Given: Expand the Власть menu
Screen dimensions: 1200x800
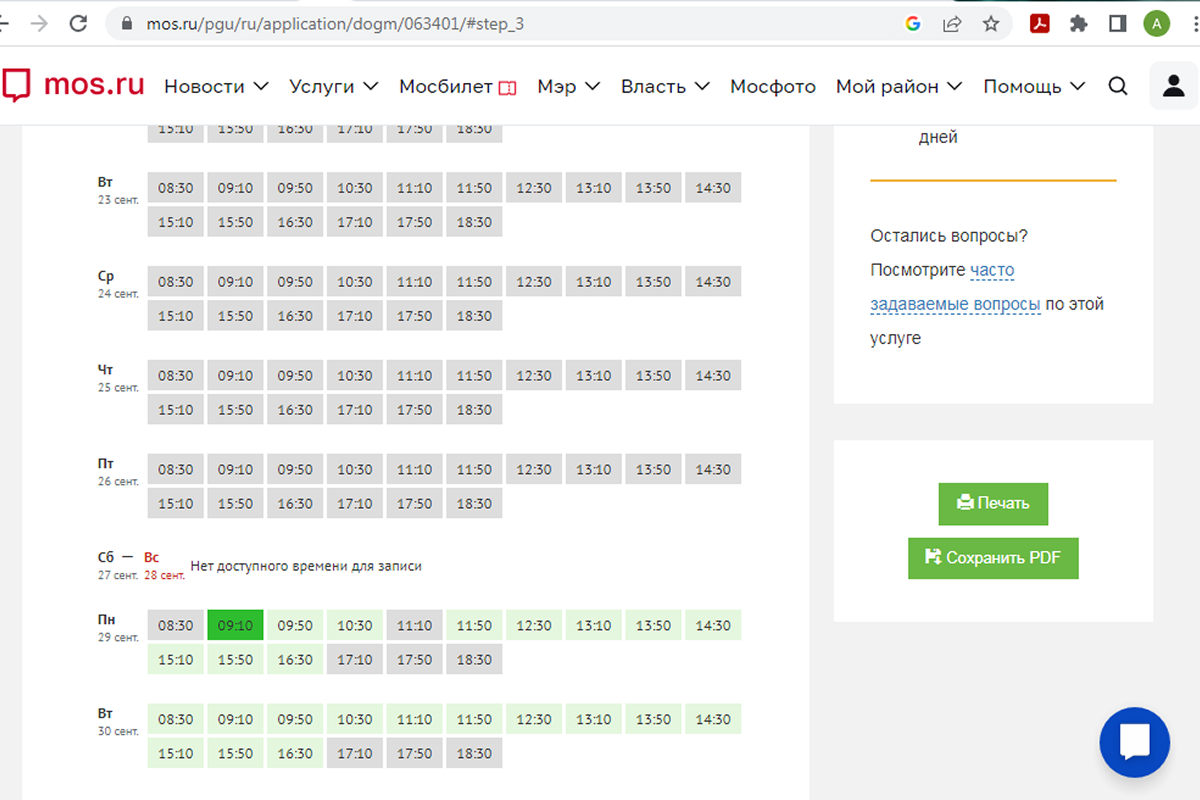Looking at the screenshot, I should [665, 87].
